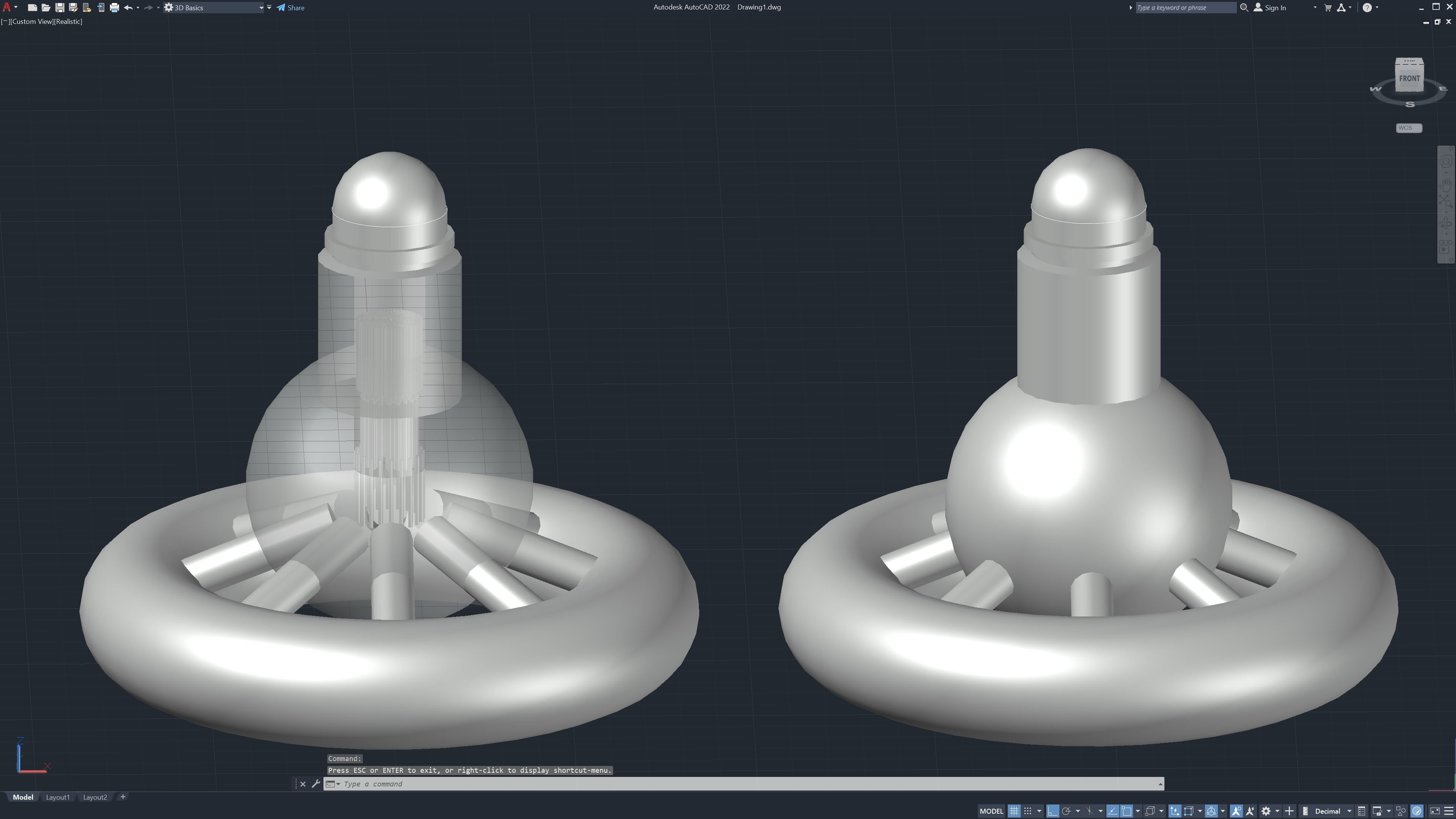Open the WCS dropdown below the ViewCube
The height and width of the screenshot is (819, 1456).
[x=1409, y=128]
